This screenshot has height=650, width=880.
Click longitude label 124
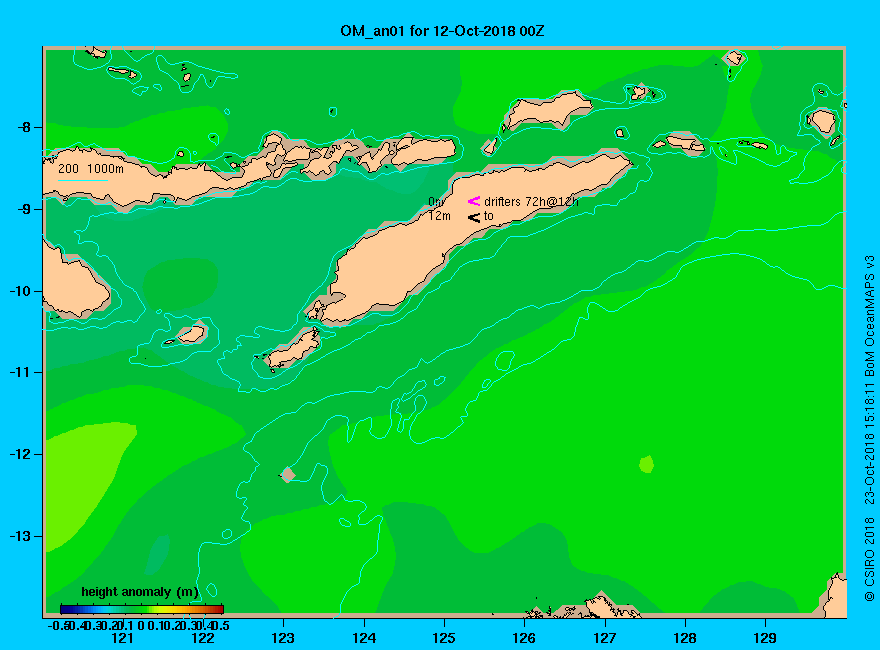point(364,638)
